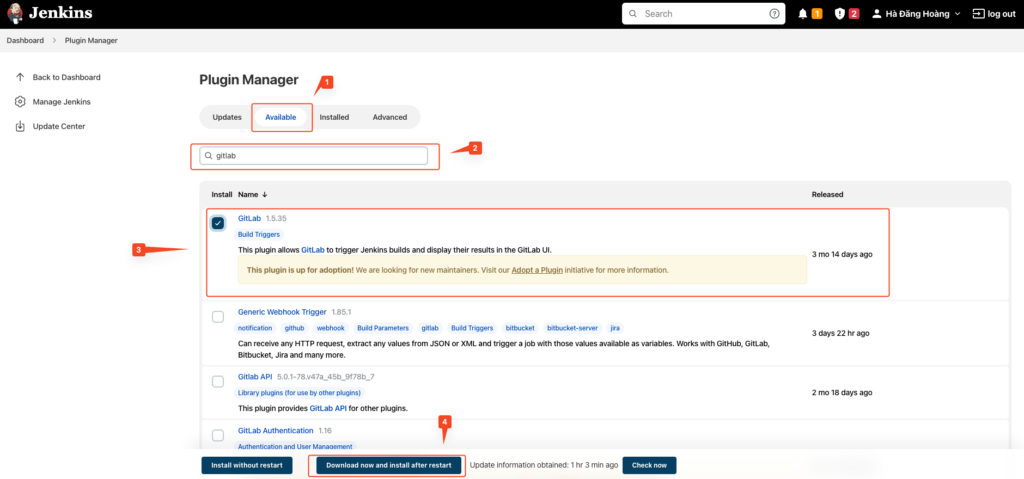Check the GitLab Authentication plugin checkbox
Screen dimensions: 1024x479
tap(218, 435)
